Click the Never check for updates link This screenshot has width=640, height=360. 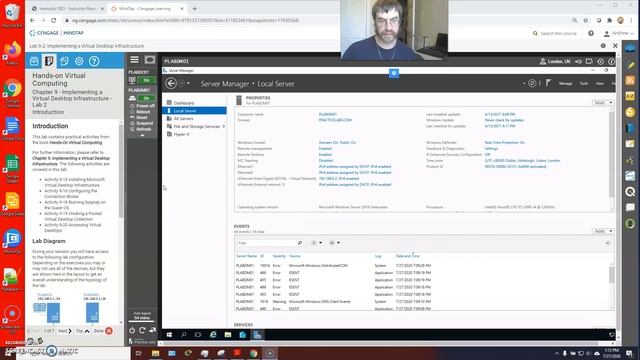(x=504, y=120)
